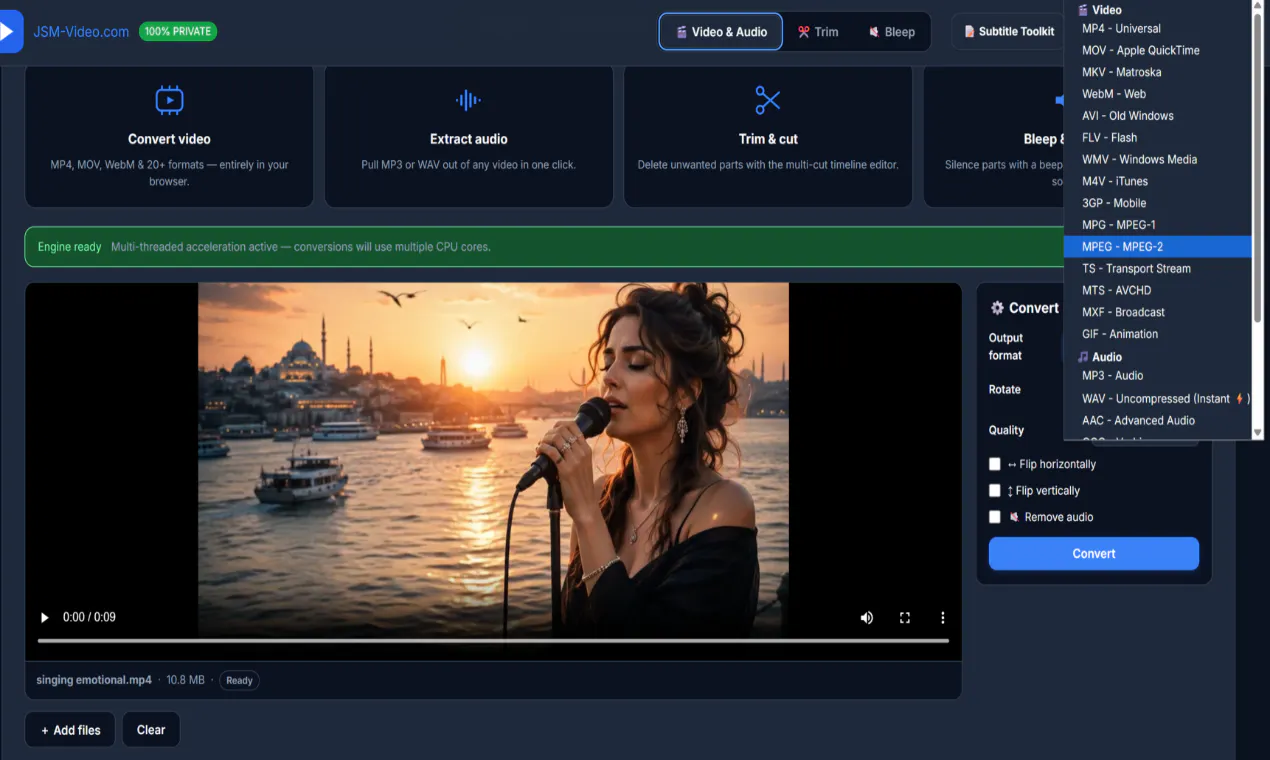
Task: Click the Engine ready status label
Action: click(69, 247)
